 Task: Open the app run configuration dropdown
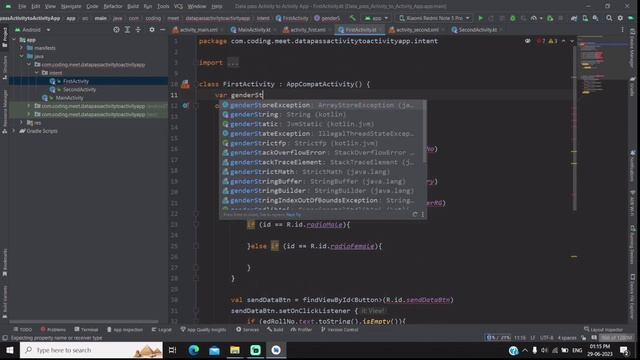coord(376,18)
